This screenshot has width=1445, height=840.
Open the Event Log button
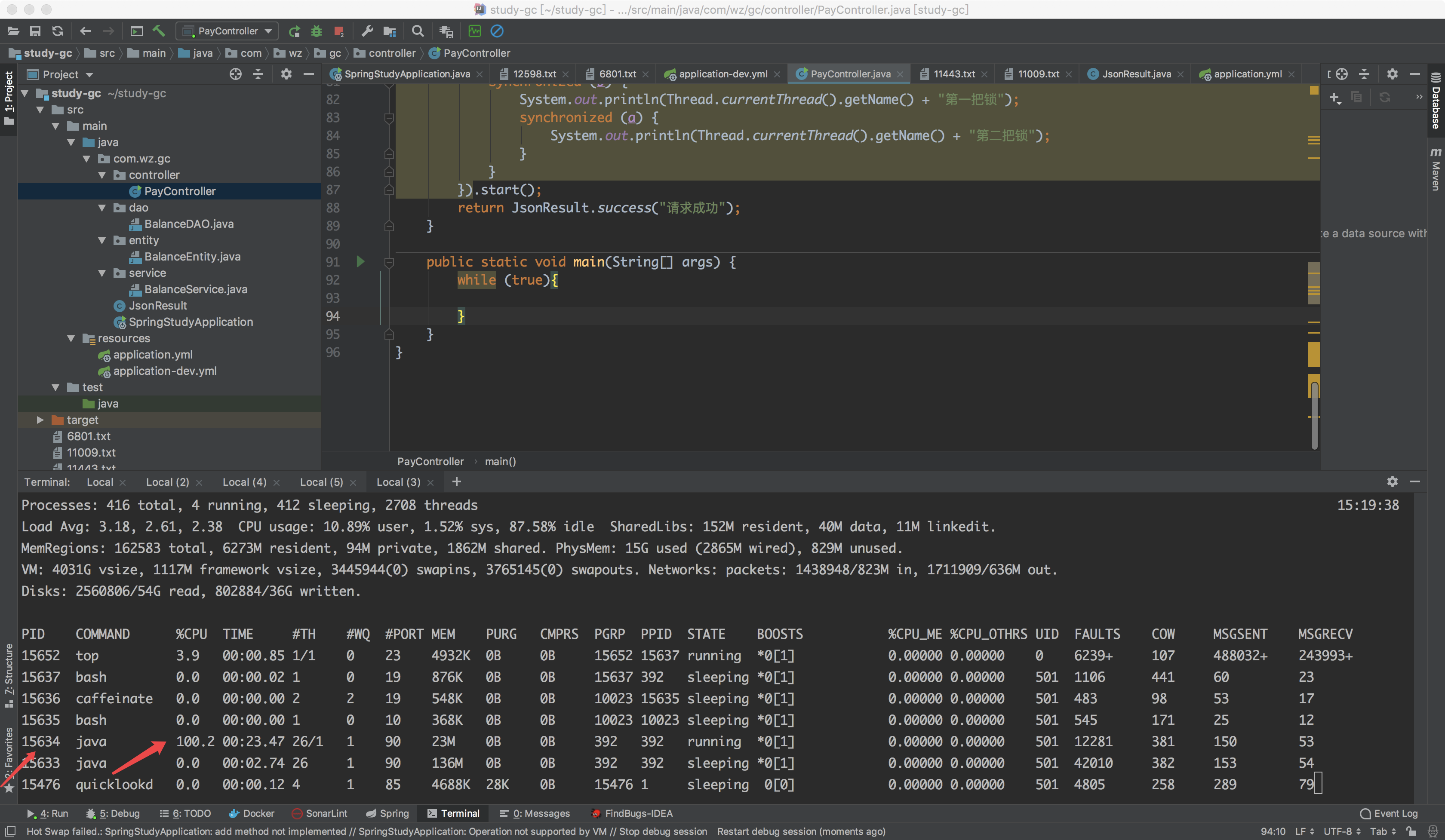[x=1389, y=813]
